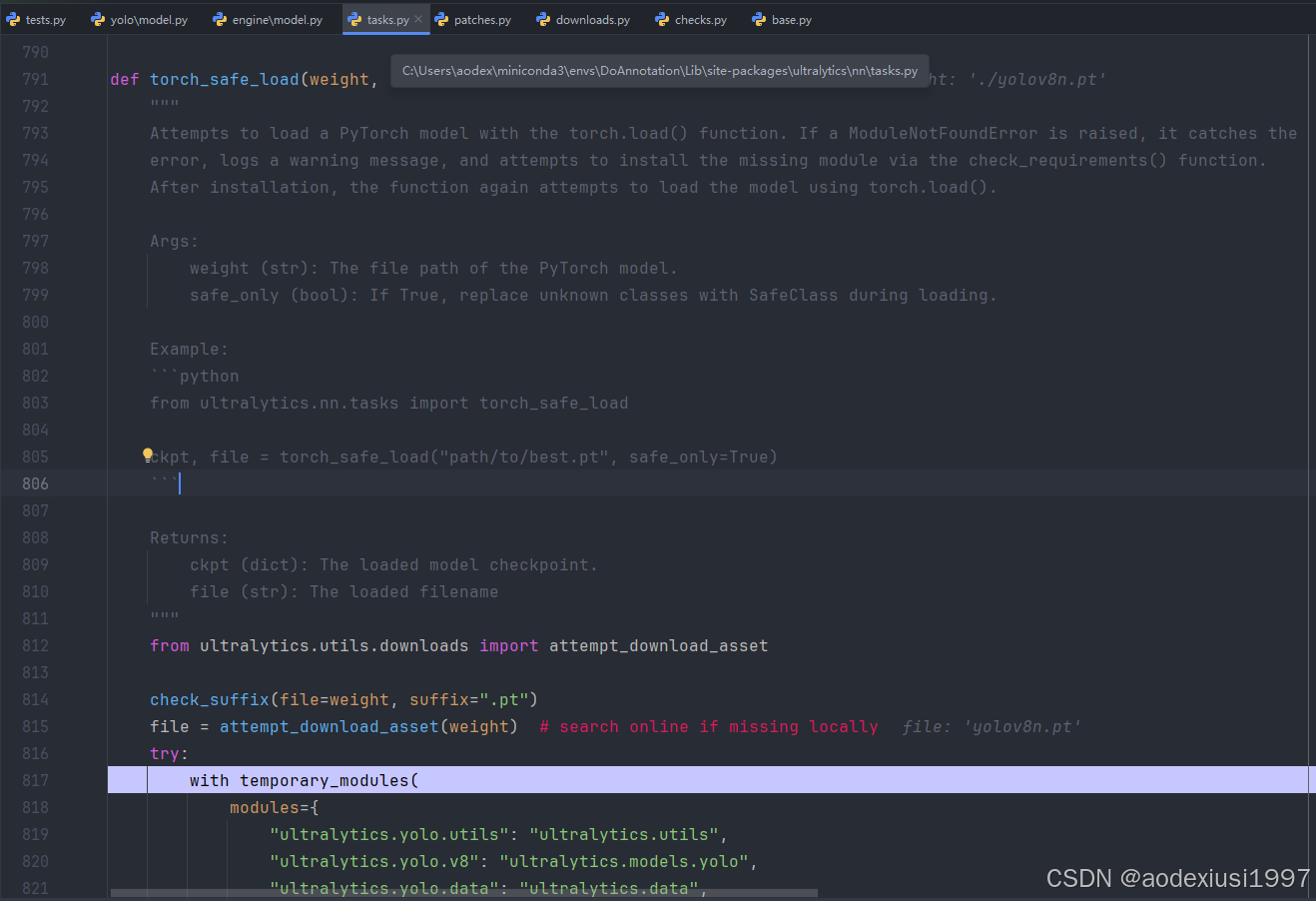Switch to the checks.py tab
Image resolution: width=1316 pixels, height=901 pixels.
(691, 20)
